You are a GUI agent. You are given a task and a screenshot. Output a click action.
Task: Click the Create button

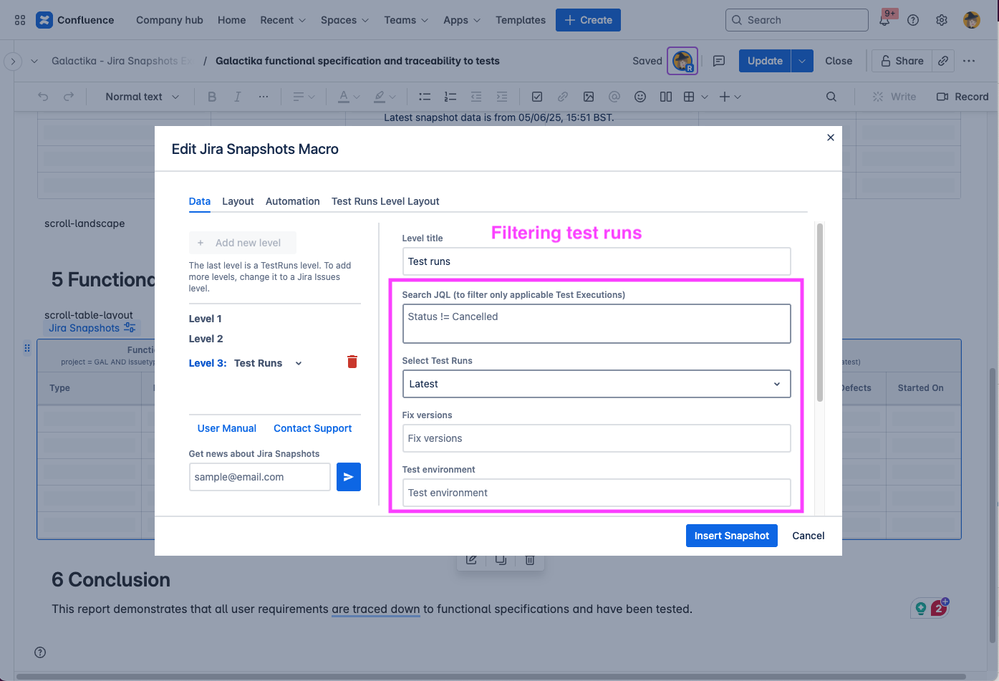(x=588, y=20)
